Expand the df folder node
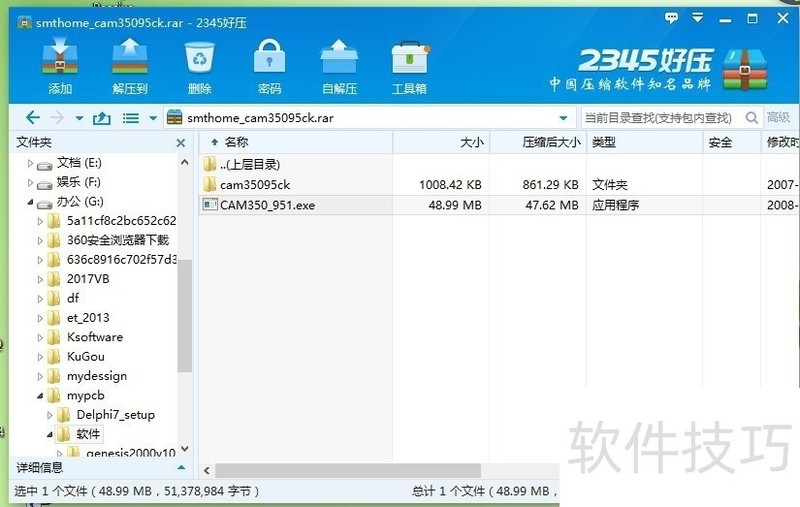 click(40, 298)
